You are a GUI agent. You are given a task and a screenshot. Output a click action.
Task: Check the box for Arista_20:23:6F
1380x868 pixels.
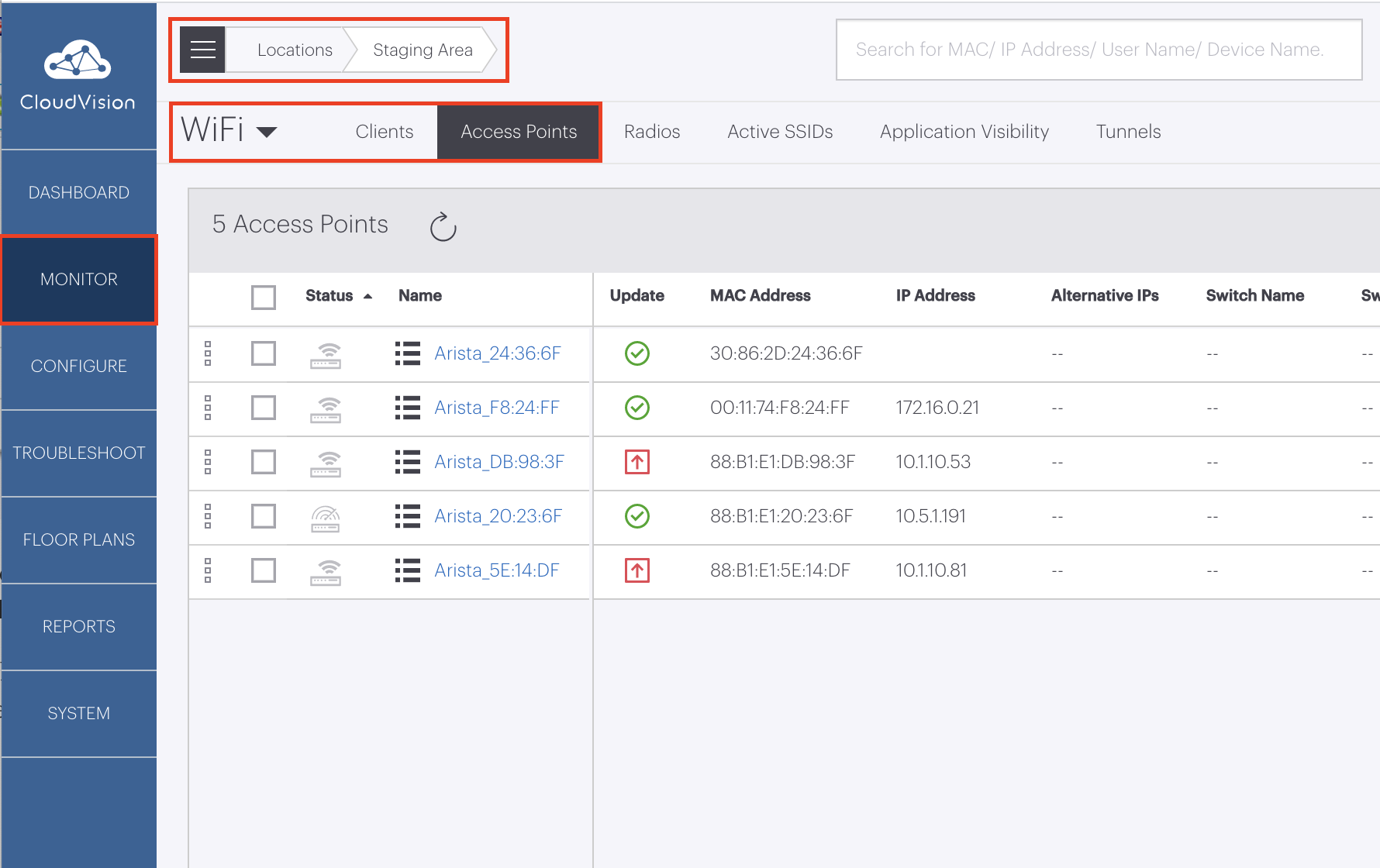tap(264, 517)
